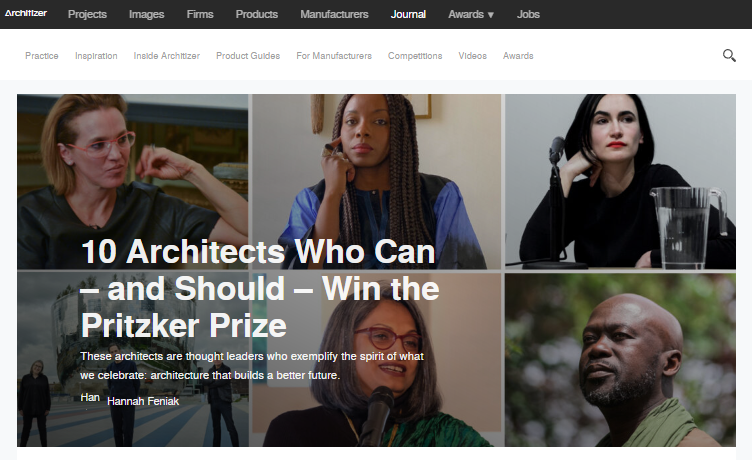Open the search magnifier icon

click(x=729, y=56)
